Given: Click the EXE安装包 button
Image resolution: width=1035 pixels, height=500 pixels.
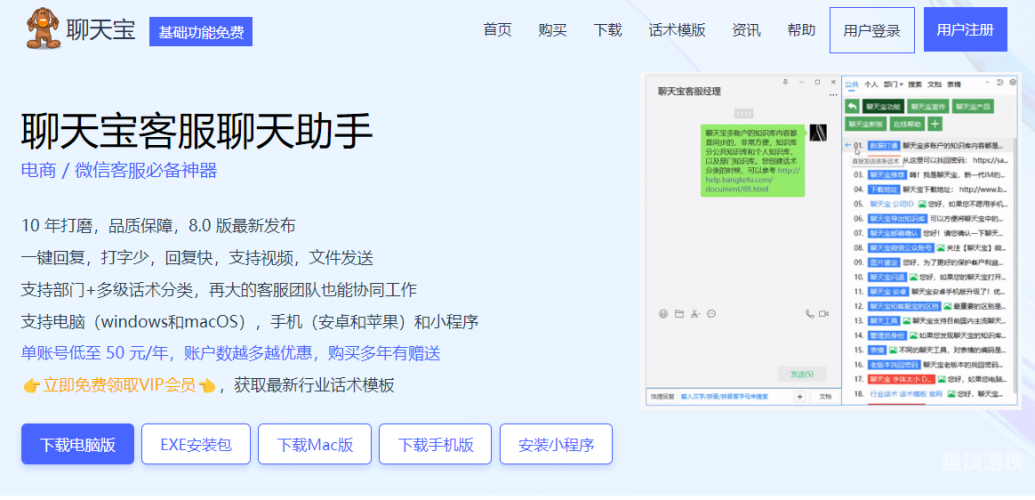Looking at the screenshot, I should tap(196, 444).
